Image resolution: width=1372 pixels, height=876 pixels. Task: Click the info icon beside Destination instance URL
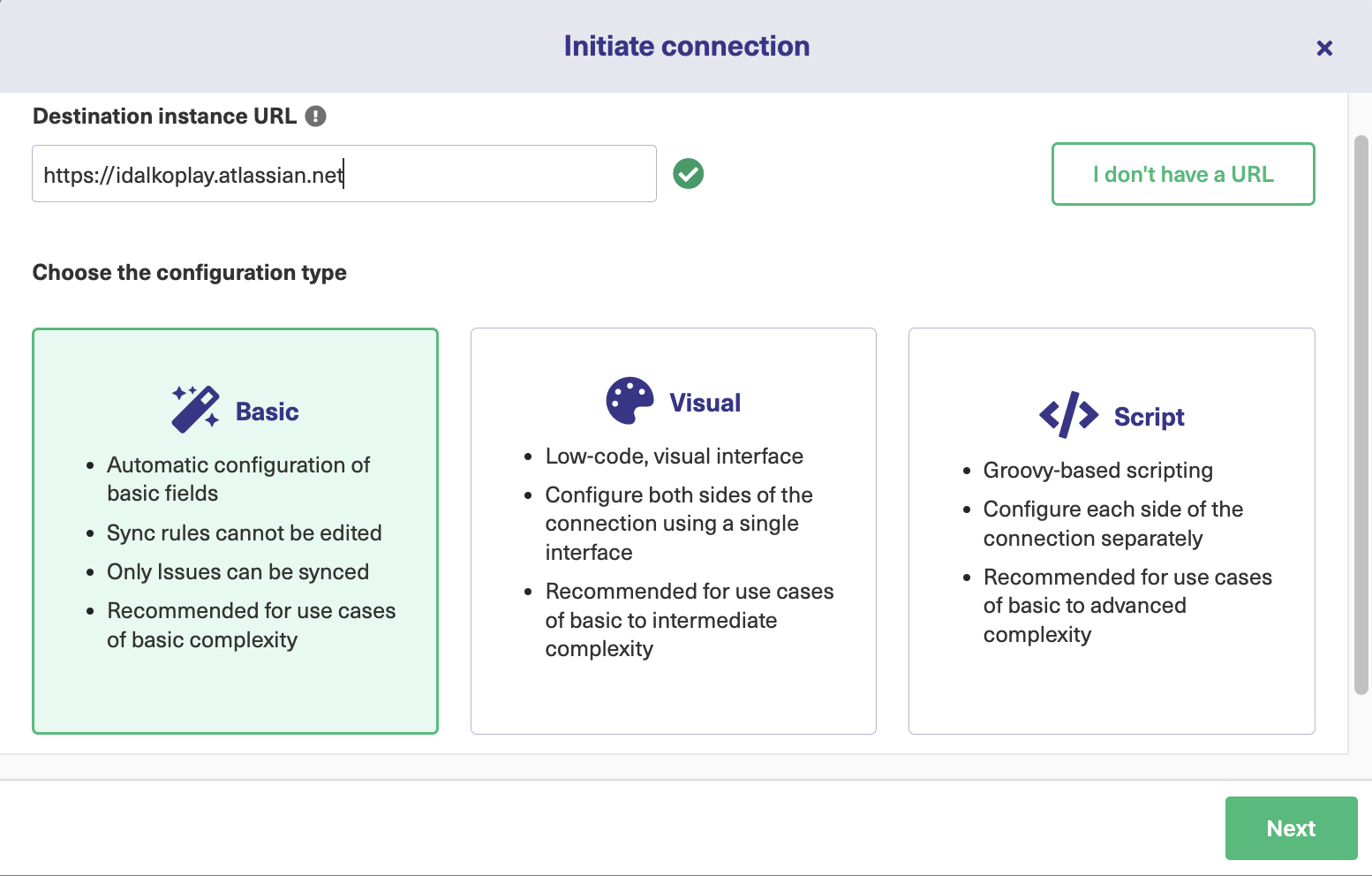(315, 117)
